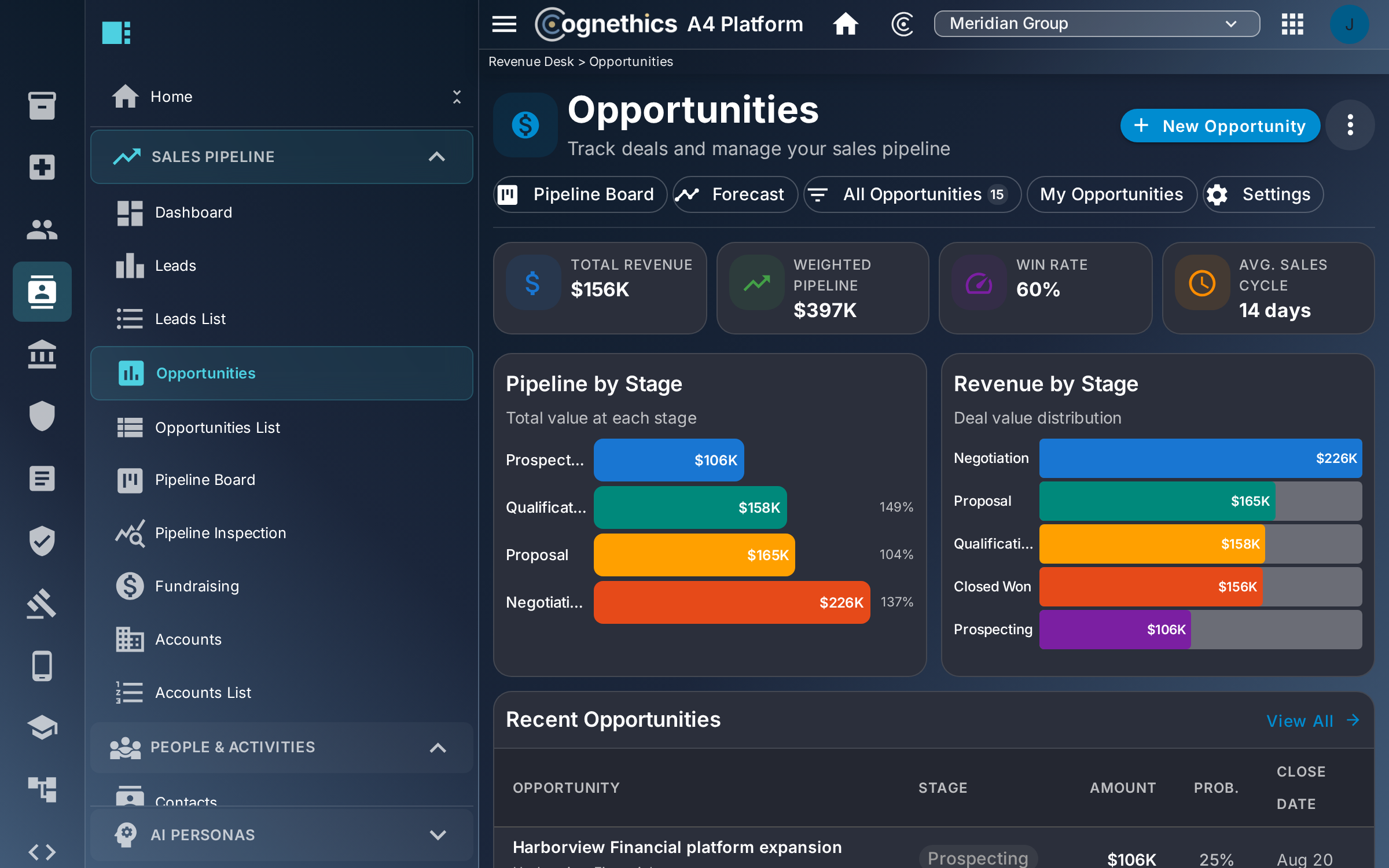
Task: Click the teal panel layout logo icon
Action: coord(116,32)
